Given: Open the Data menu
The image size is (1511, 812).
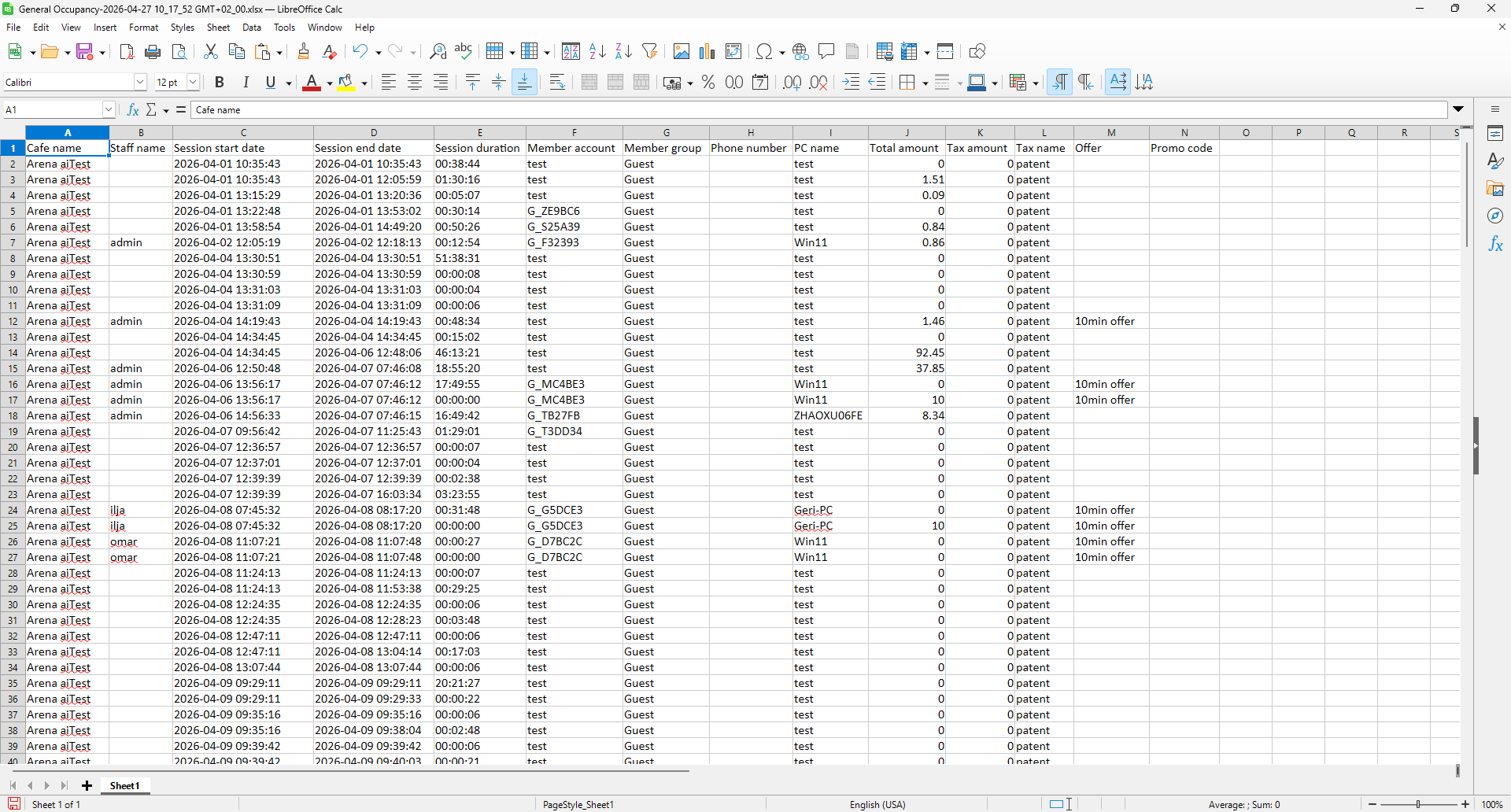Looking at the screenshot, I should pos(252,28).
